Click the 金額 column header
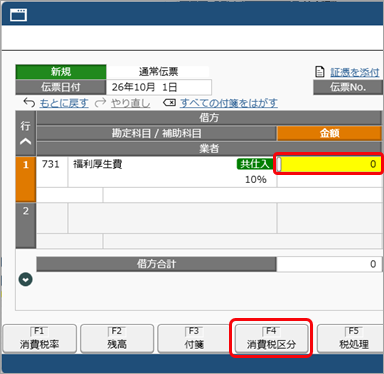 point(329,133)
